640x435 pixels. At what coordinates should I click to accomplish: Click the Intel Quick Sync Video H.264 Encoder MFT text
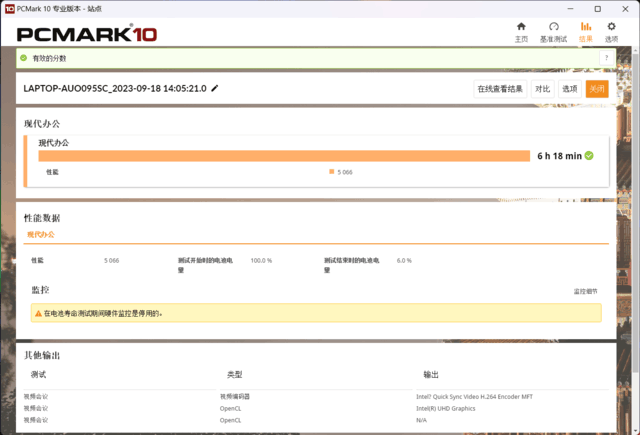click(474, 397)
